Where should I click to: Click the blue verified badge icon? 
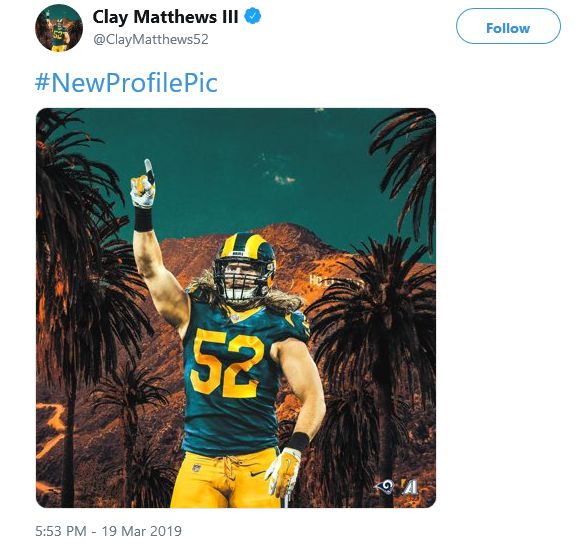253,17
